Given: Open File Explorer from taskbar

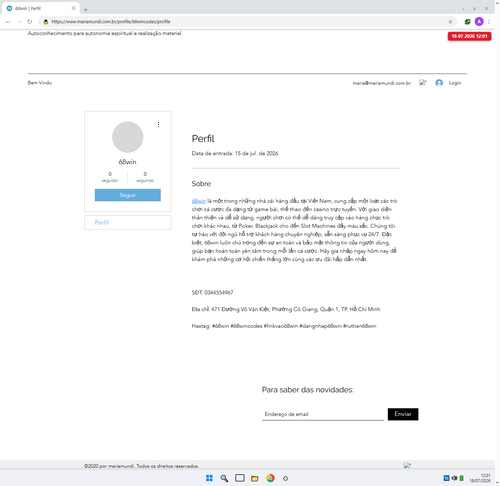Looking at the screenshot, I should click(x=255, y=478).
